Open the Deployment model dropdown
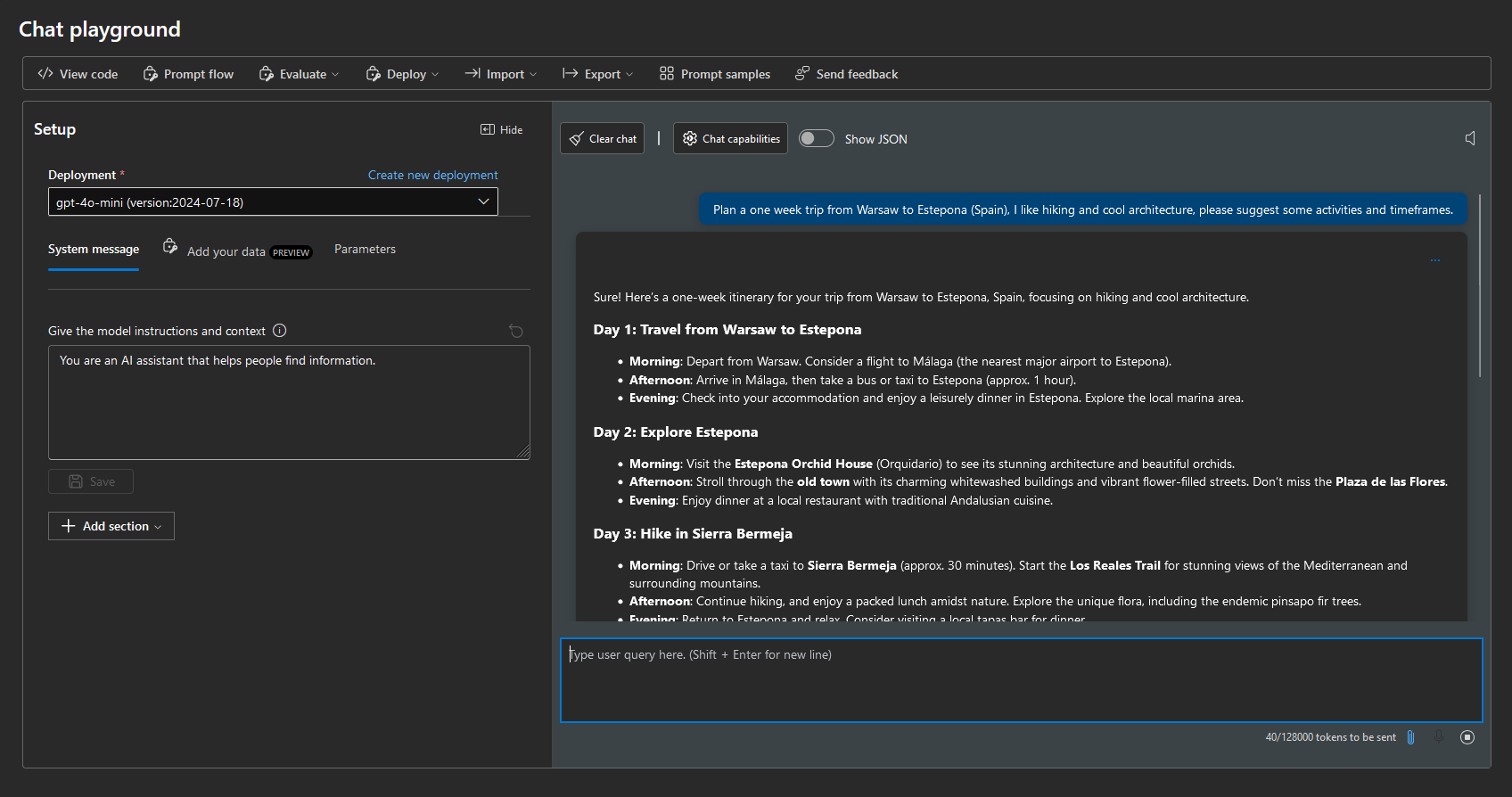 (273, 202)
